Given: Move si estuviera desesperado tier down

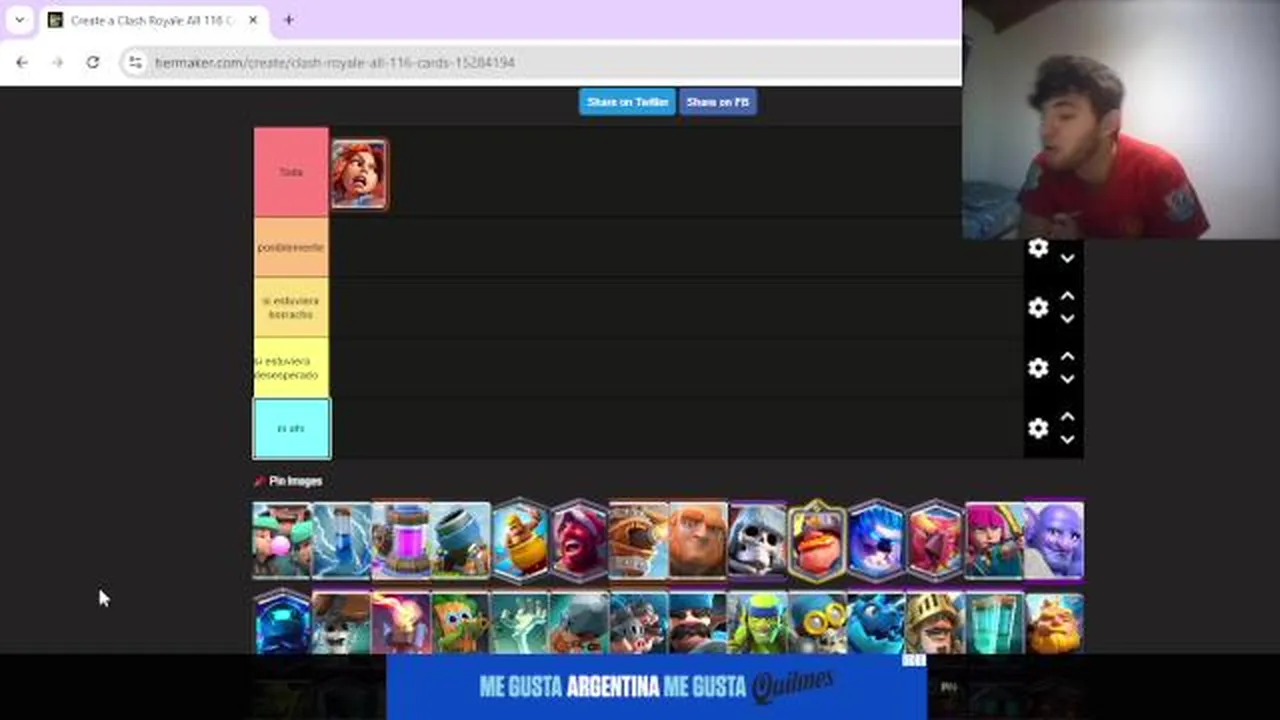Looking at the screenshot, I should [x=1067, y=379].
